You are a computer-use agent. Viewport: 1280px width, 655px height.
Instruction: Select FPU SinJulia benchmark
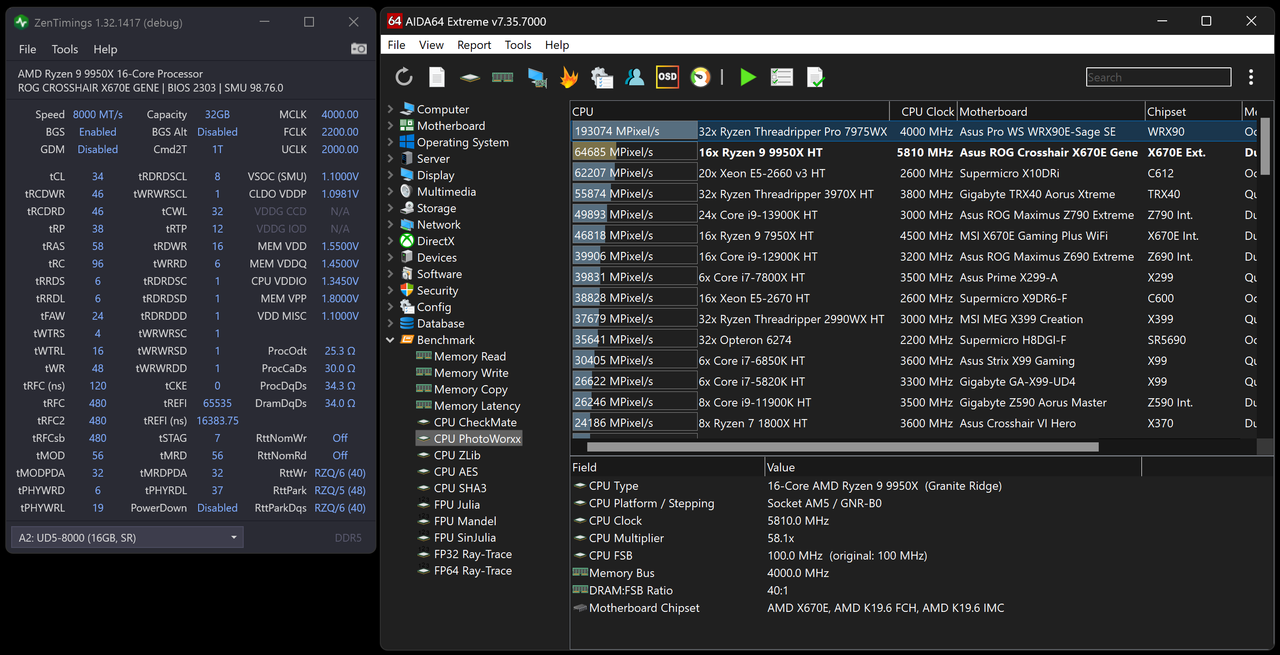click(x=466, y=537)
